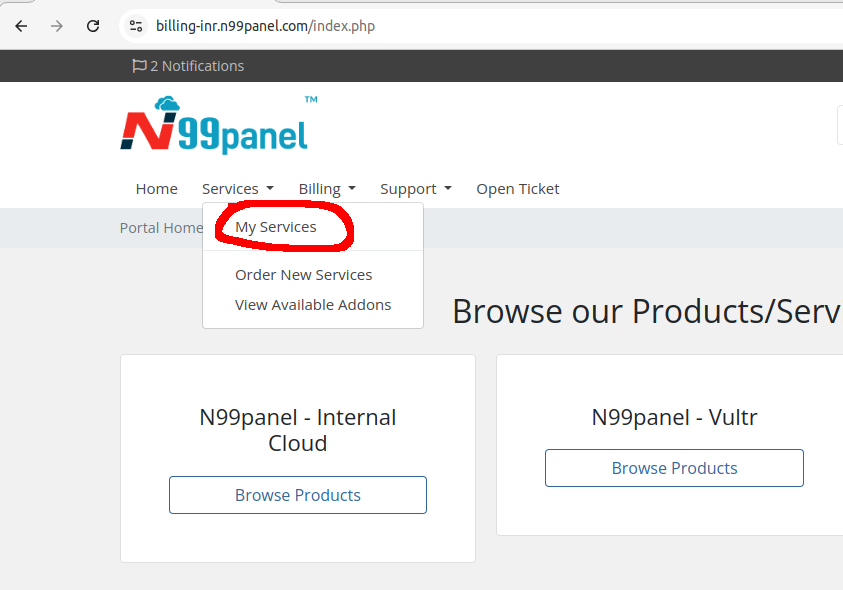Select Order New Services menu entry
Screen dimensions: 843x590
(303, 275)
